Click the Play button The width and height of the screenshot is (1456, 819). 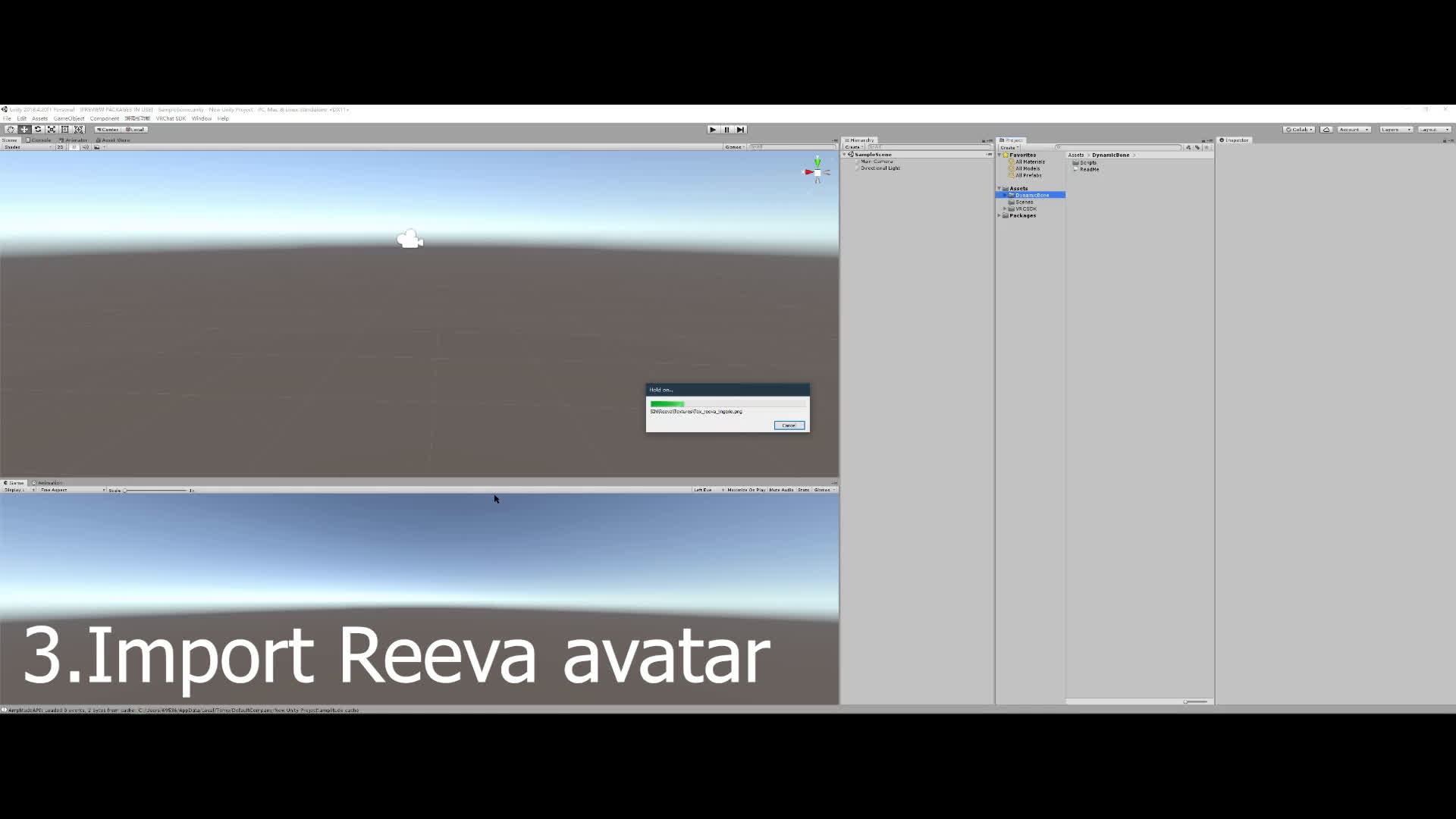point(713,130)
